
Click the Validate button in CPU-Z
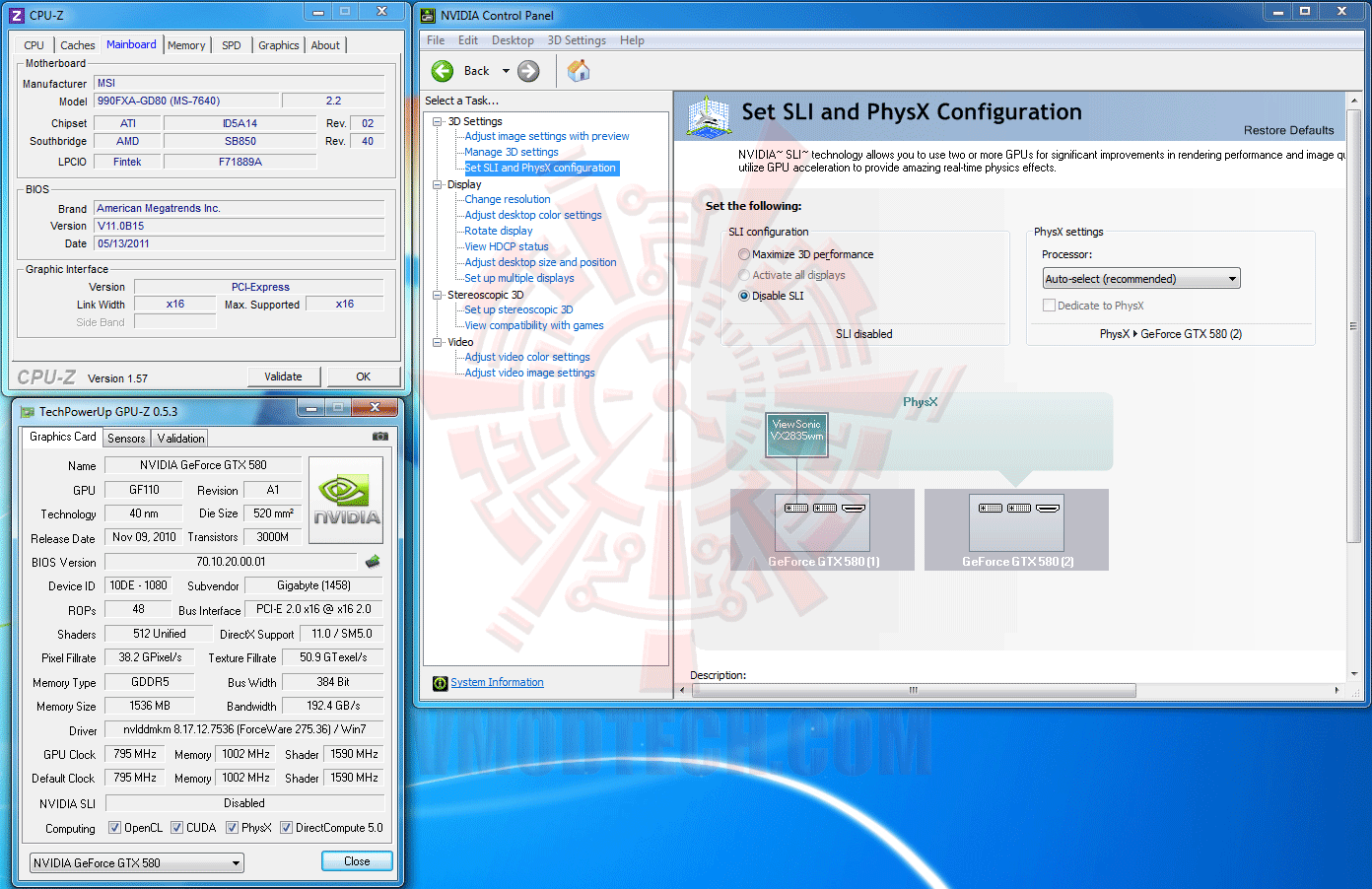point(283,376)
